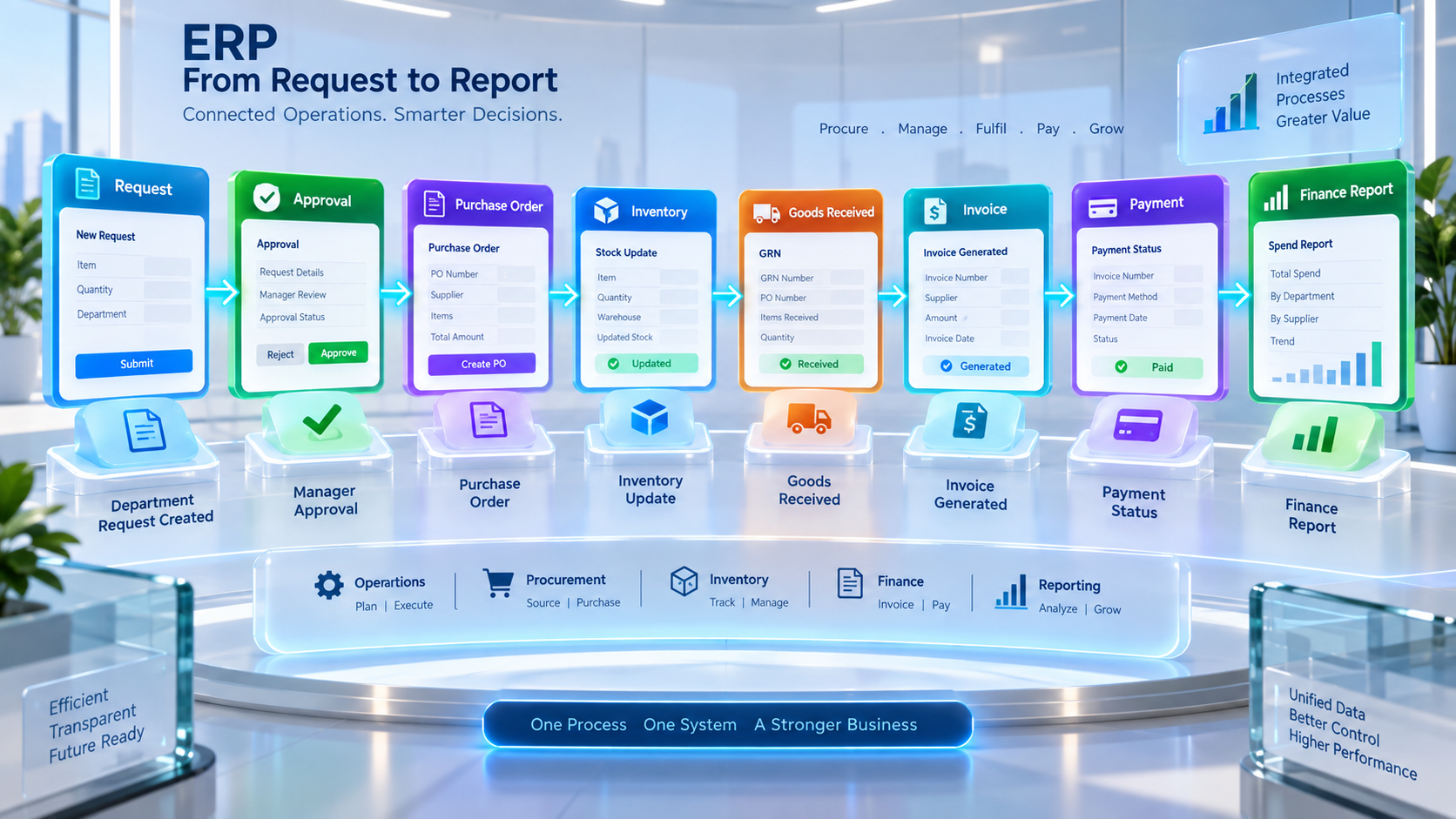The width and height of the screenshot is (1456, 819).
Task: Click the Received status button
Action: point(811,364)
